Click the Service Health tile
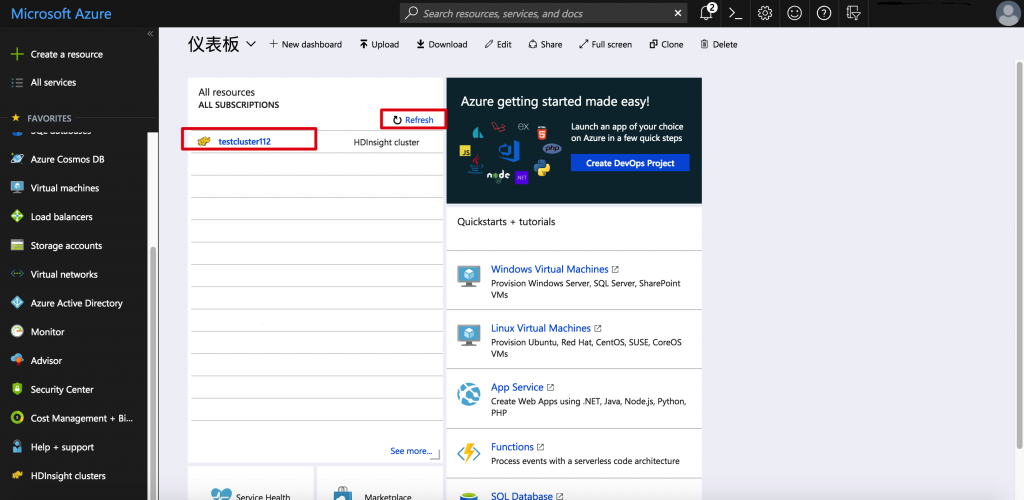 click(251, 483)
